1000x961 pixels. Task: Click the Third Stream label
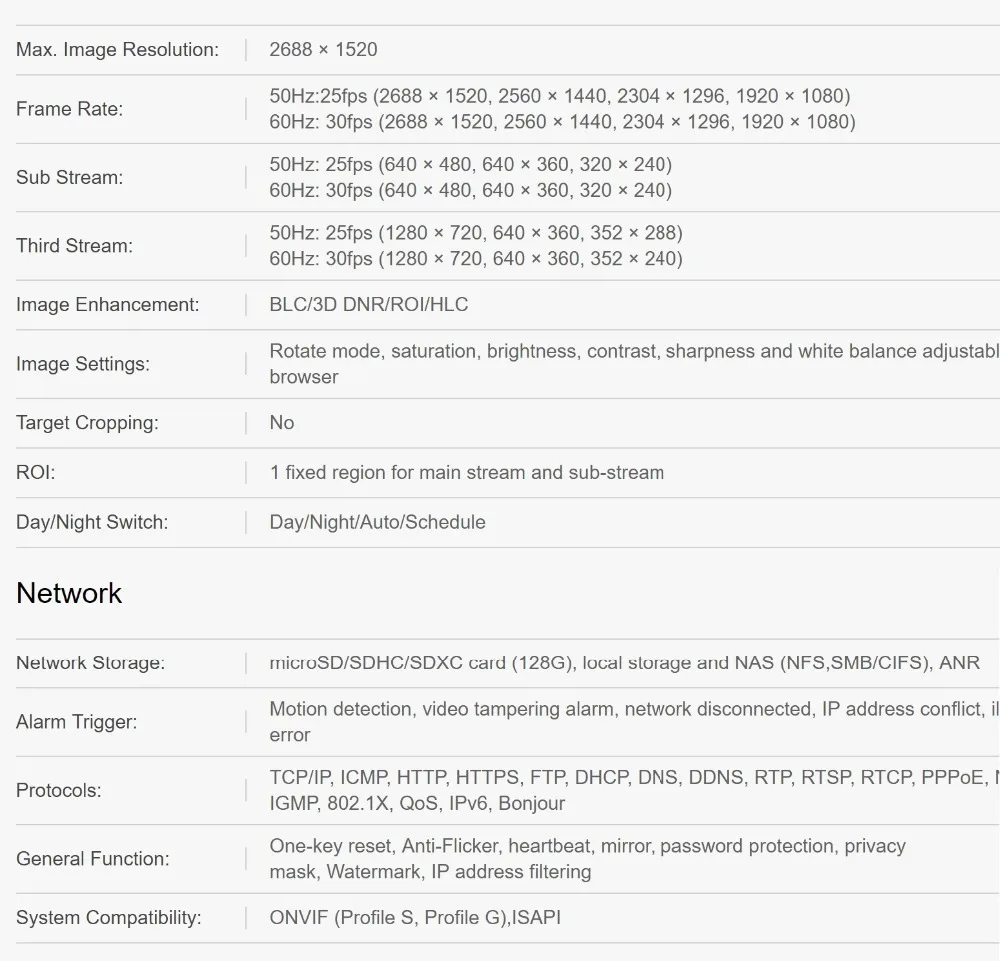75,246
